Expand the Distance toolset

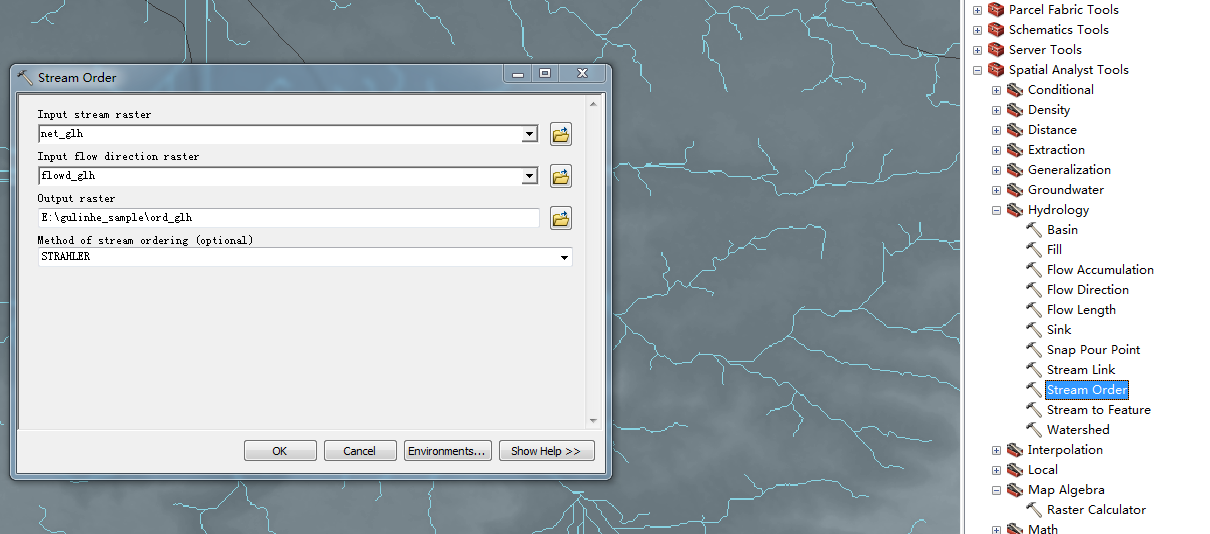tap(996, 130)
